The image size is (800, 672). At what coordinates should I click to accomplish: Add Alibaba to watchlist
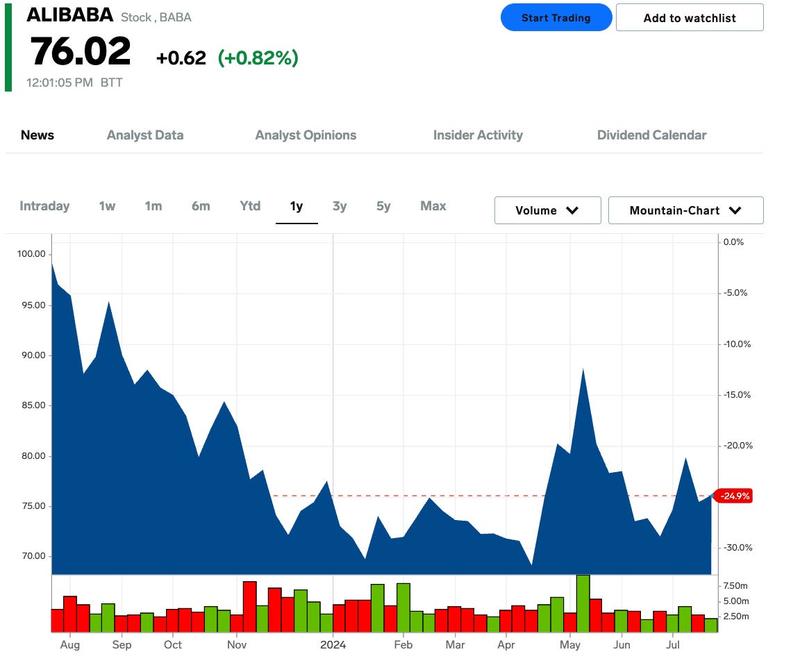click(689, 18)
